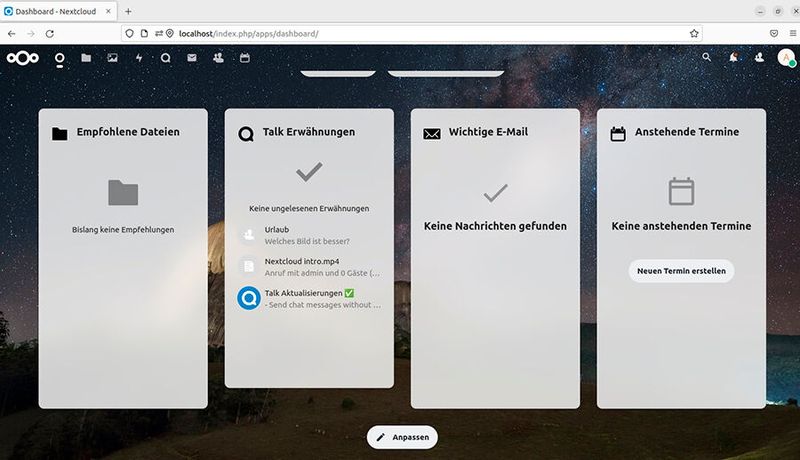Go back in browser history

point(12,34)
